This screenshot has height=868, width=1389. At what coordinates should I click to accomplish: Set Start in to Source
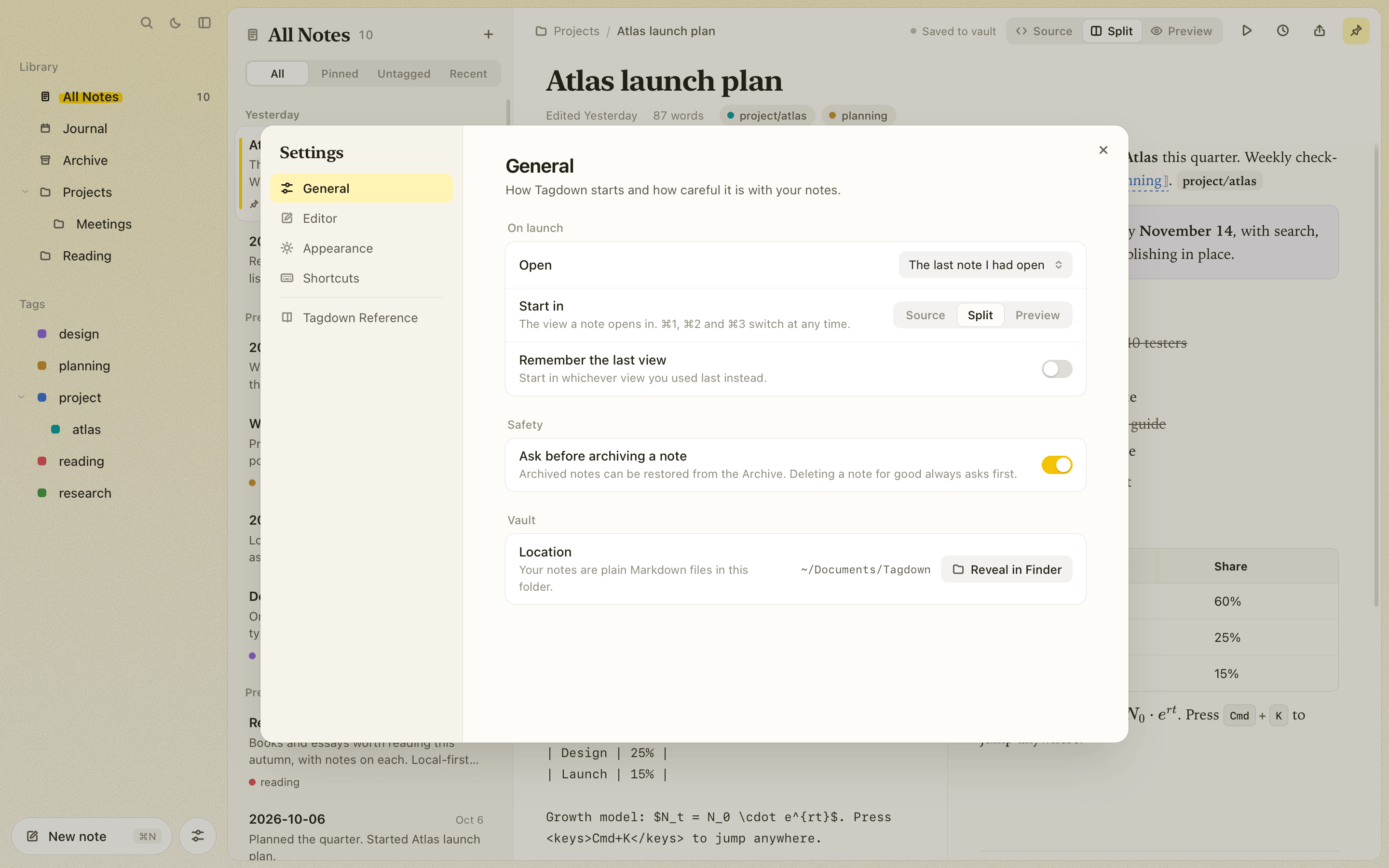[x=925, y=315]
